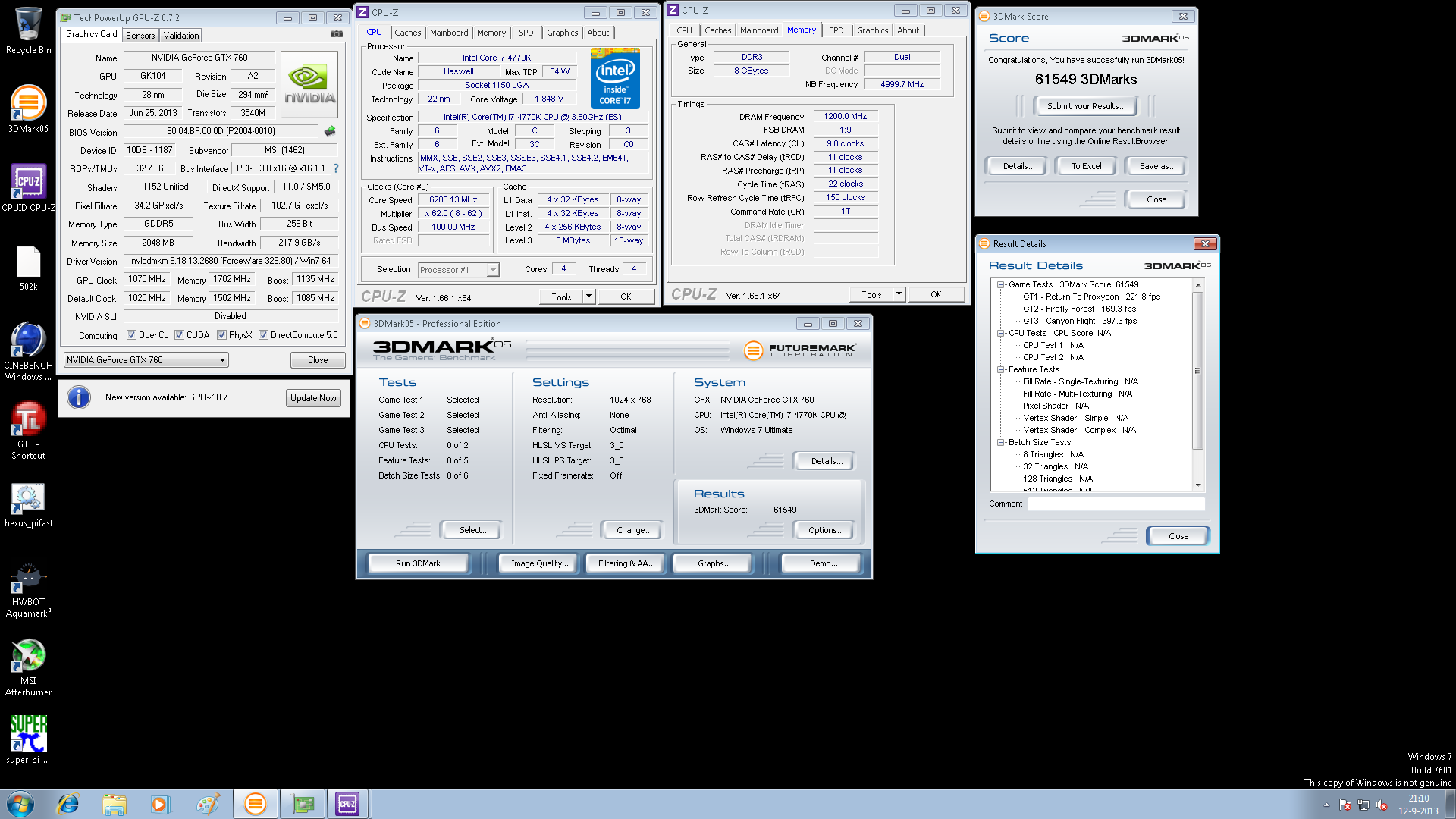
Task: Click the BIOS save chip icon in GPU-Z
Action: [330, 131]
